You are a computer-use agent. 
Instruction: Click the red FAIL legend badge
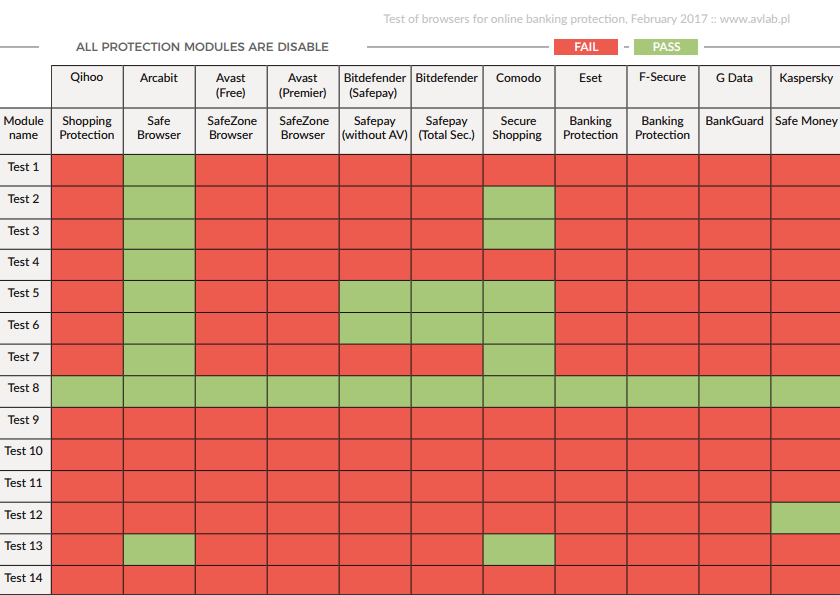pyautogui.click(x=586, y=47)
